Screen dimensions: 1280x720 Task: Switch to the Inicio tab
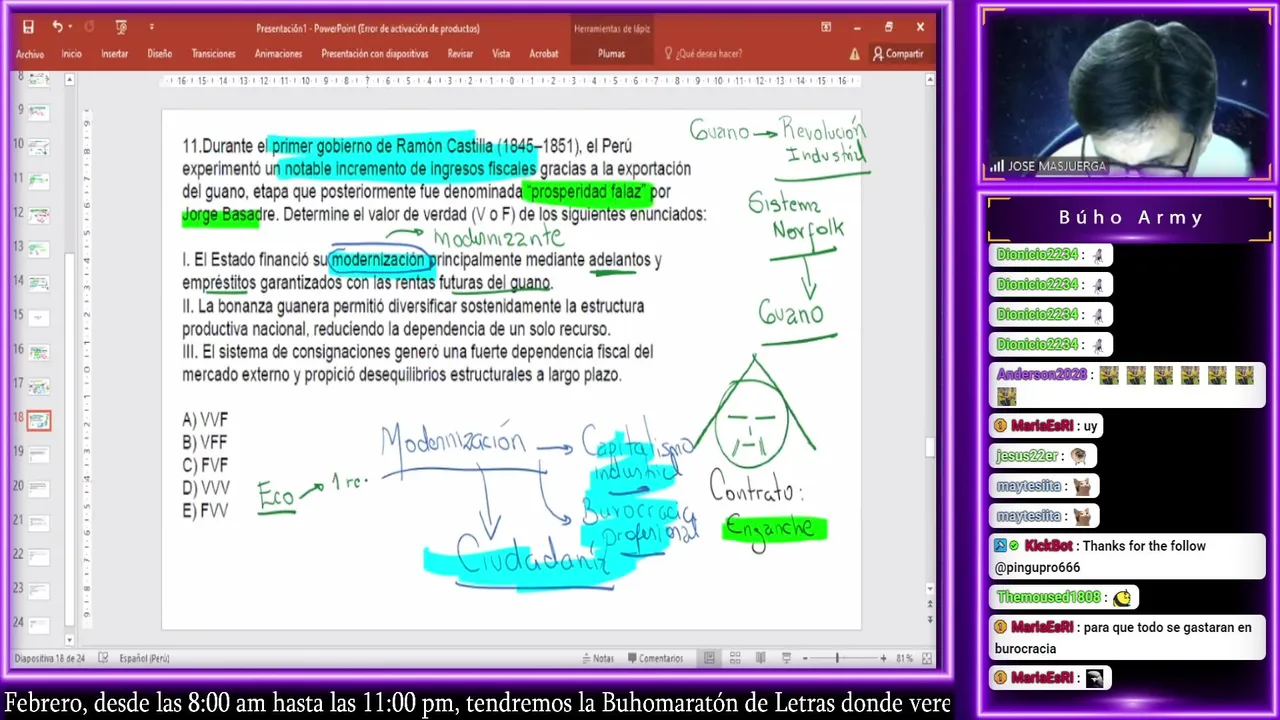(71, 54)
